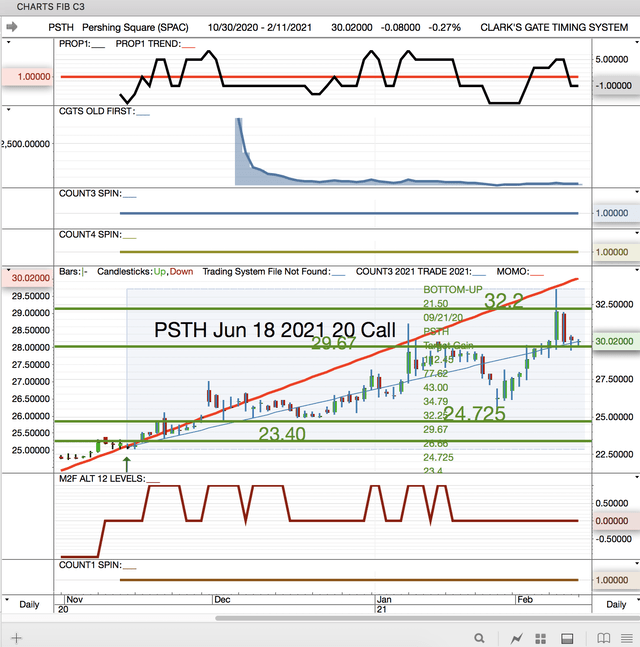The image size is (640, 647).
Task: Click the COUNT1 SPIN 1.00000 value tag
Action: 615,580
